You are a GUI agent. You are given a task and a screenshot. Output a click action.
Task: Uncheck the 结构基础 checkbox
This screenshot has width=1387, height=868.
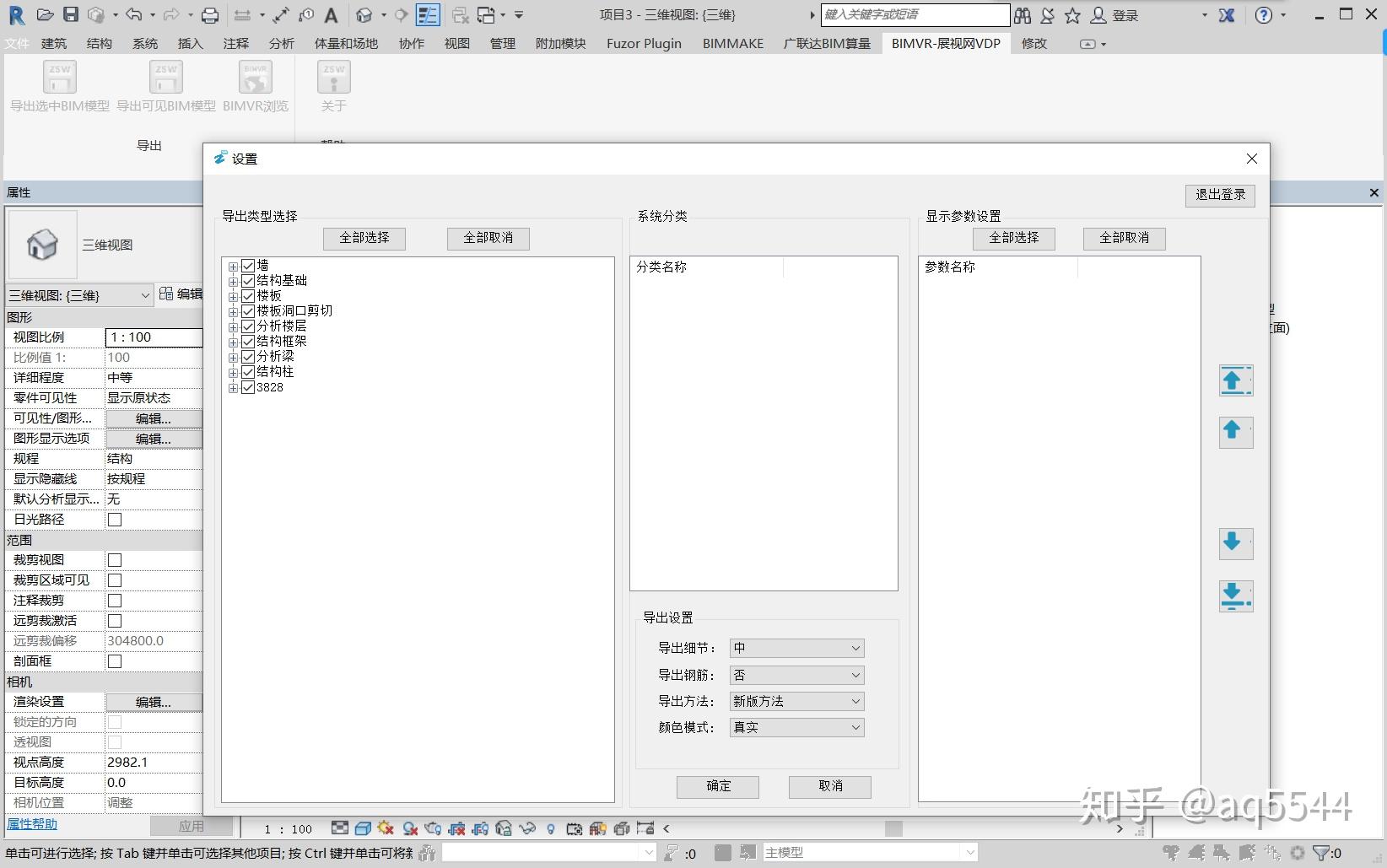[248, 281]
